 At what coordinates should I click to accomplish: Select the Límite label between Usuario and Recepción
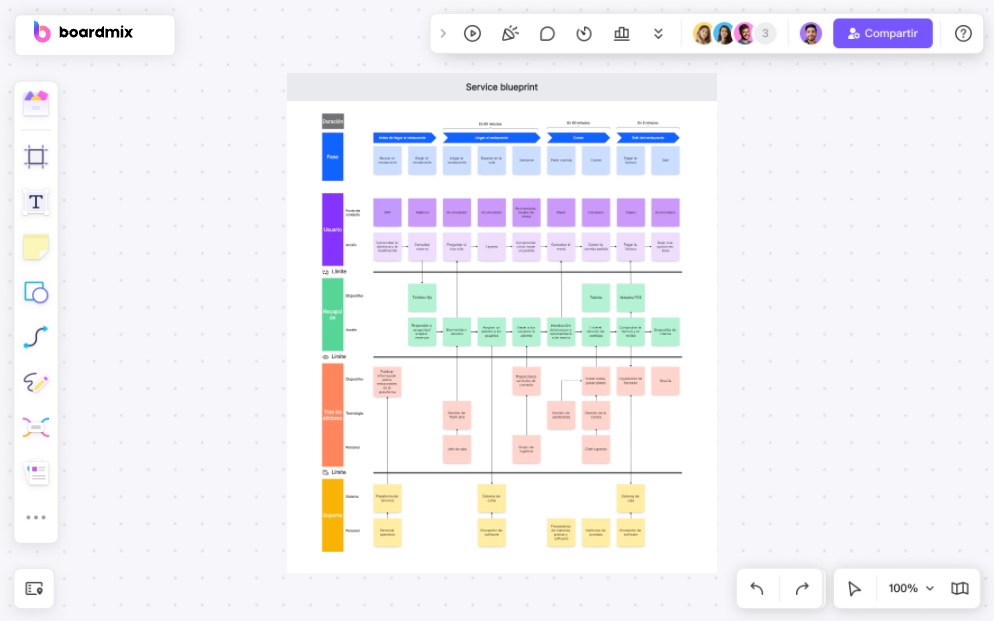pyautogui.click(x=339, y=271)
